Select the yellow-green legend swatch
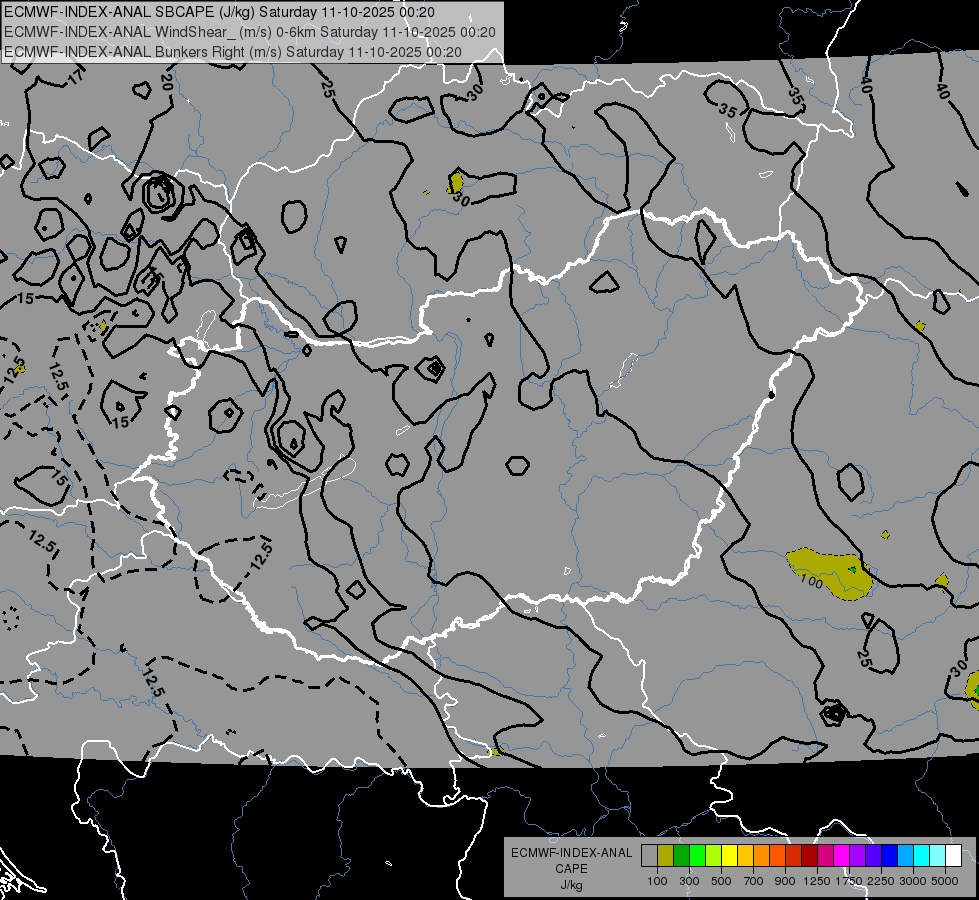 coord(714,855)
